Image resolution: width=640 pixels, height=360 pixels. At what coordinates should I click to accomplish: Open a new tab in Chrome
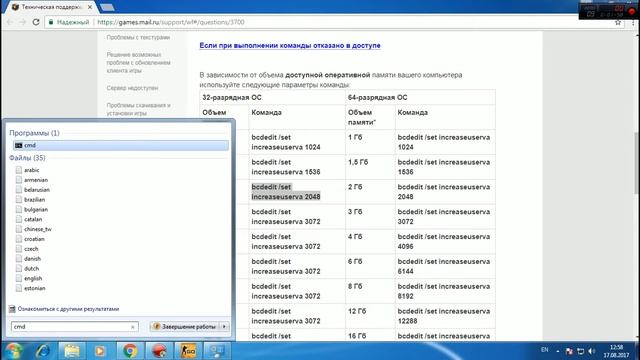pyautogui.click(x=107, y=7)
